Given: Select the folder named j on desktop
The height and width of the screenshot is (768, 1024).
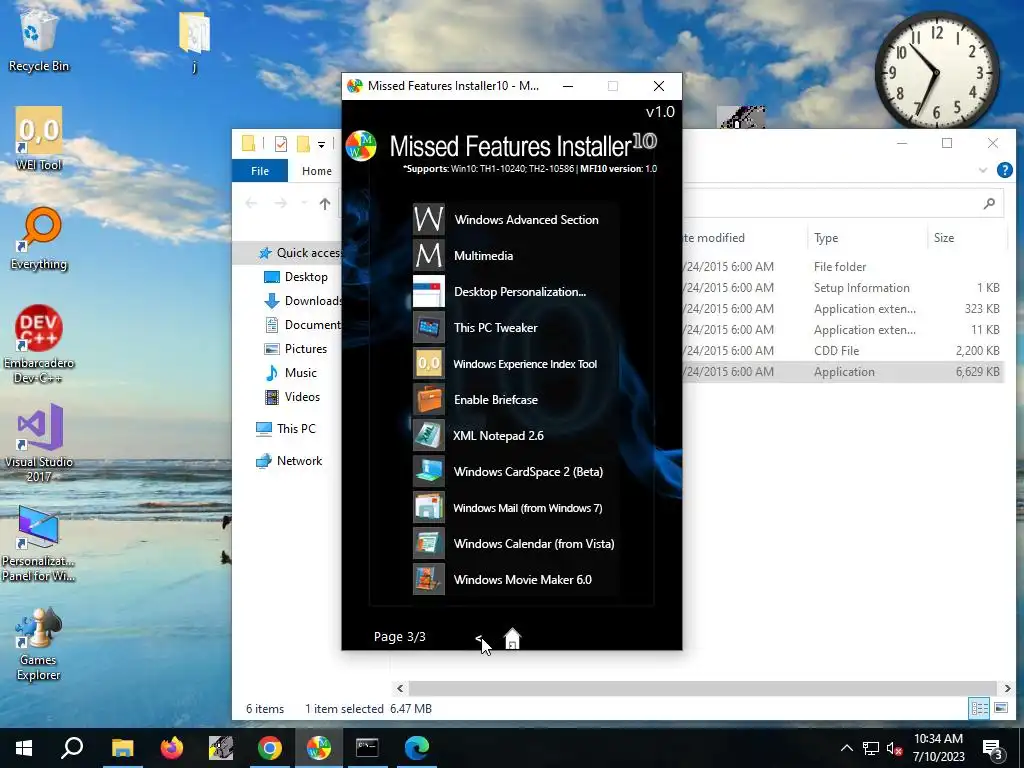Looking at the screenshot, I should point(195,40).
